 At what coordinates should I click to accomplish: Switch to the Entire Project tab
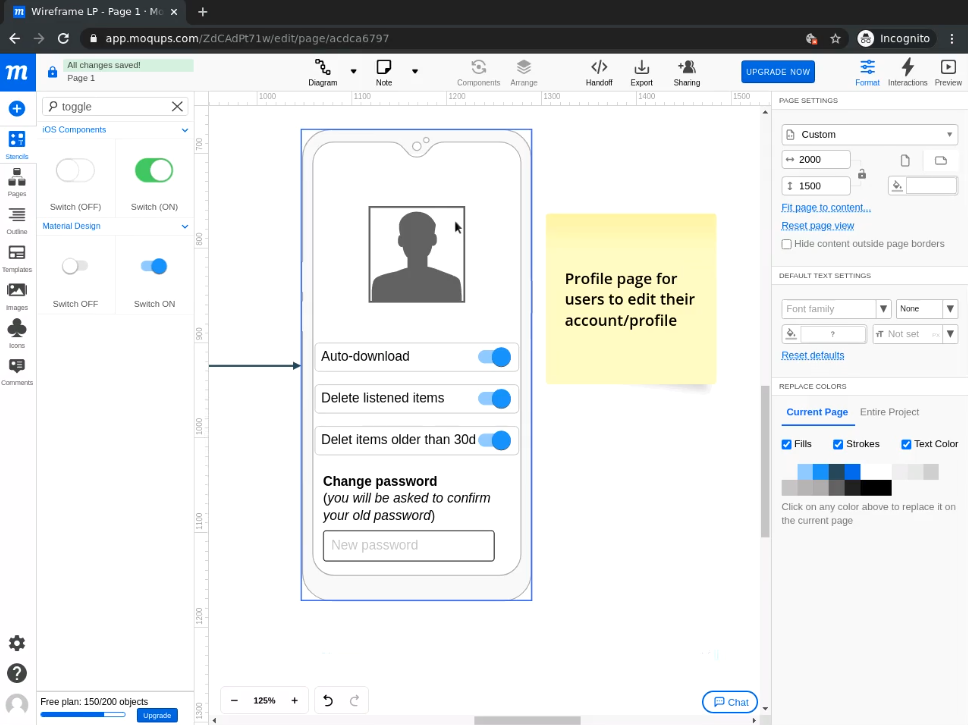tap(889, 412)
